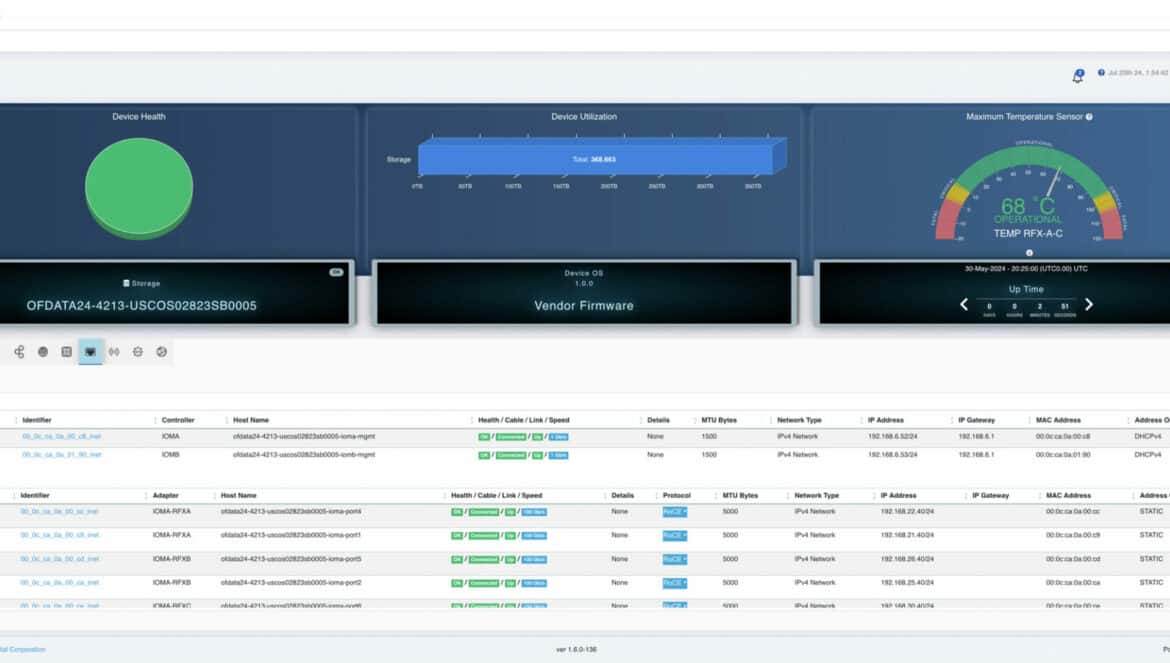Open the identifier link for host ioma-mgmt
1170x663 pixels.
61,436
